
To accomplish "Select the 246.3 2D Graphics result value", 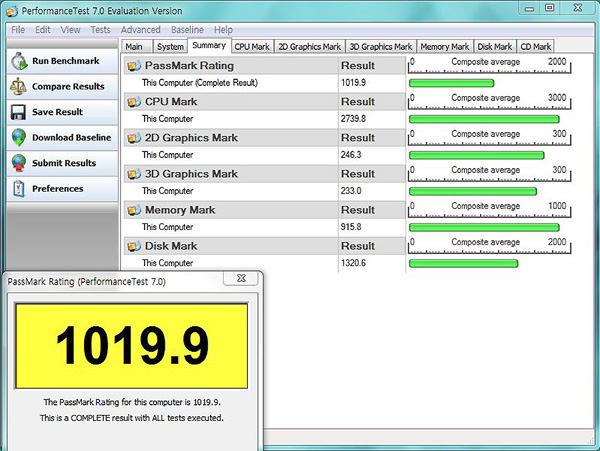I will [x=351, y=155].
